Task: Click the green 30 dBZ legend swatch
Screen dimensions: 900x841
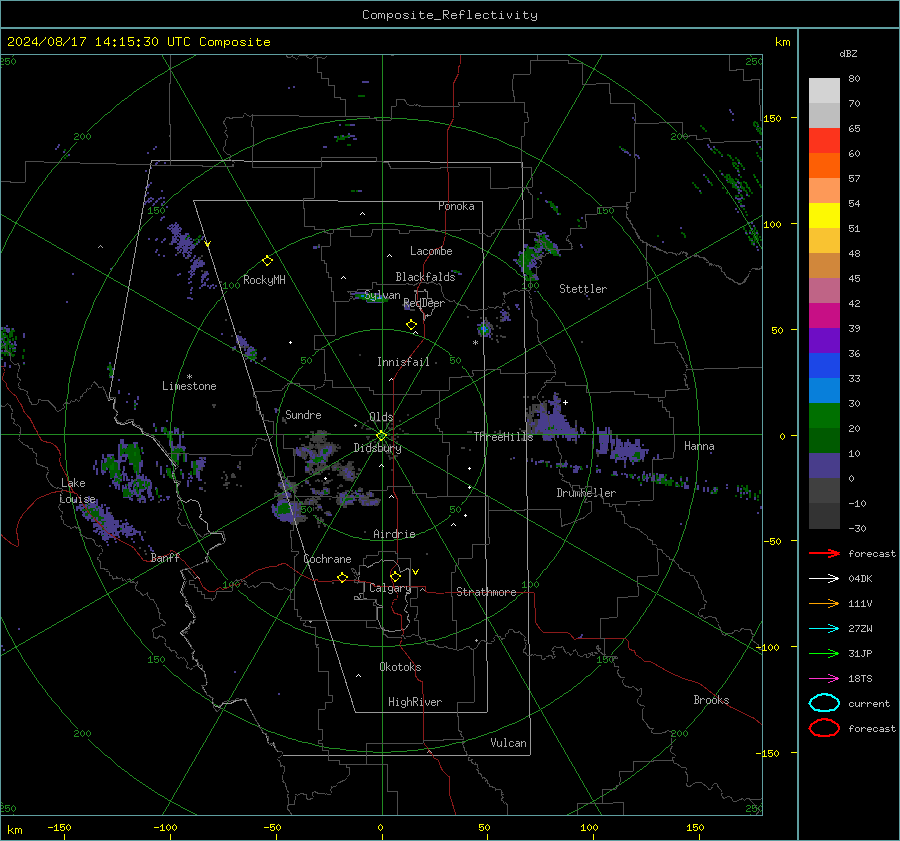Action: (824, 415)
